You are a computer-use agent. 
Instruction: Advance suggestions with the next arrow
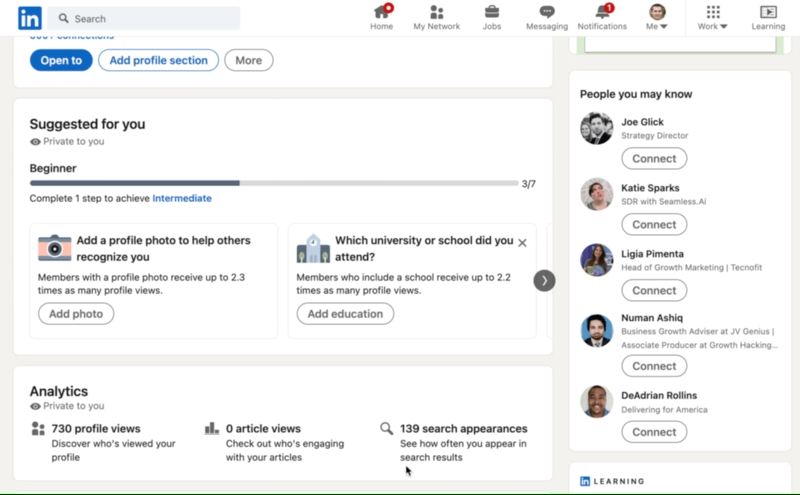pyautogui.click(x=544, y=281)
